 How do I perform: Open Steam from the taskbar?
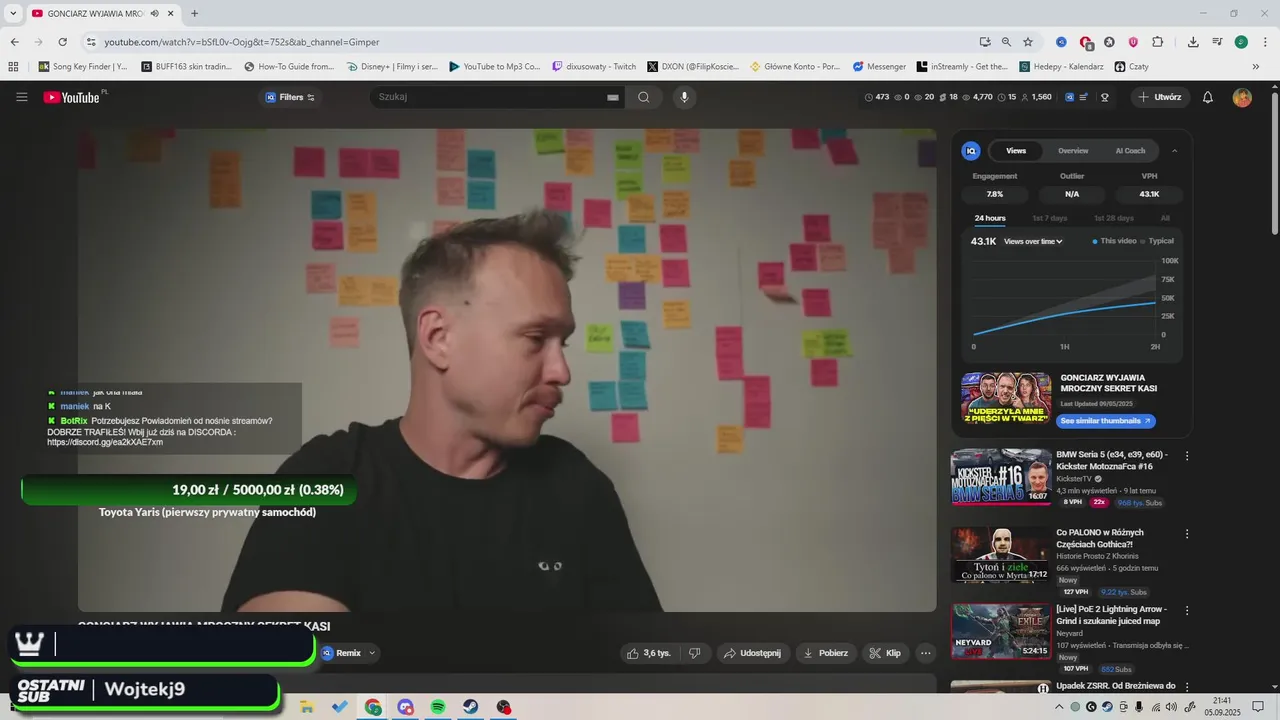pyautogui.click(x=470, y=707)
